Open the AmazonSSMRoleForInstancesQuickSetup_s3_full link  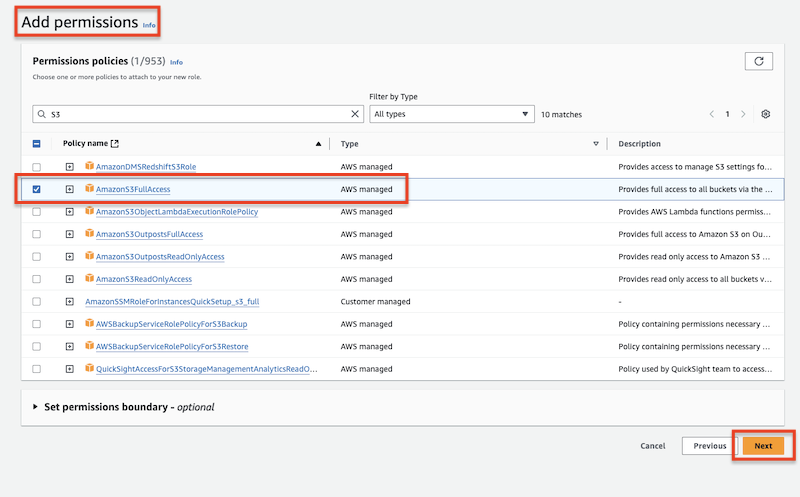click(172, 302)
